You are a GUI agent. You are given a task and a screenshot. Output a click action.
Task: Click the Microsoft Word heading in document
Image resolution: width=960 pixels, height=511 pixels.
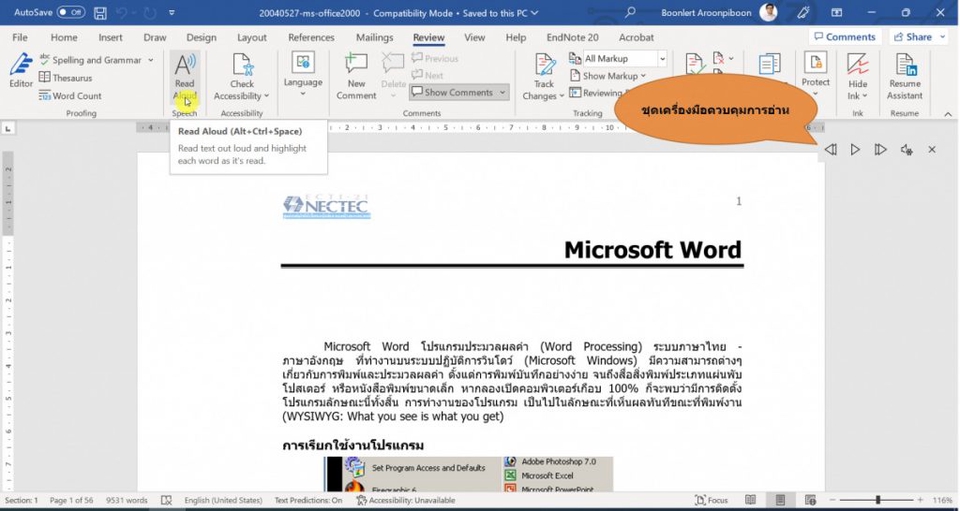(653, 250)
